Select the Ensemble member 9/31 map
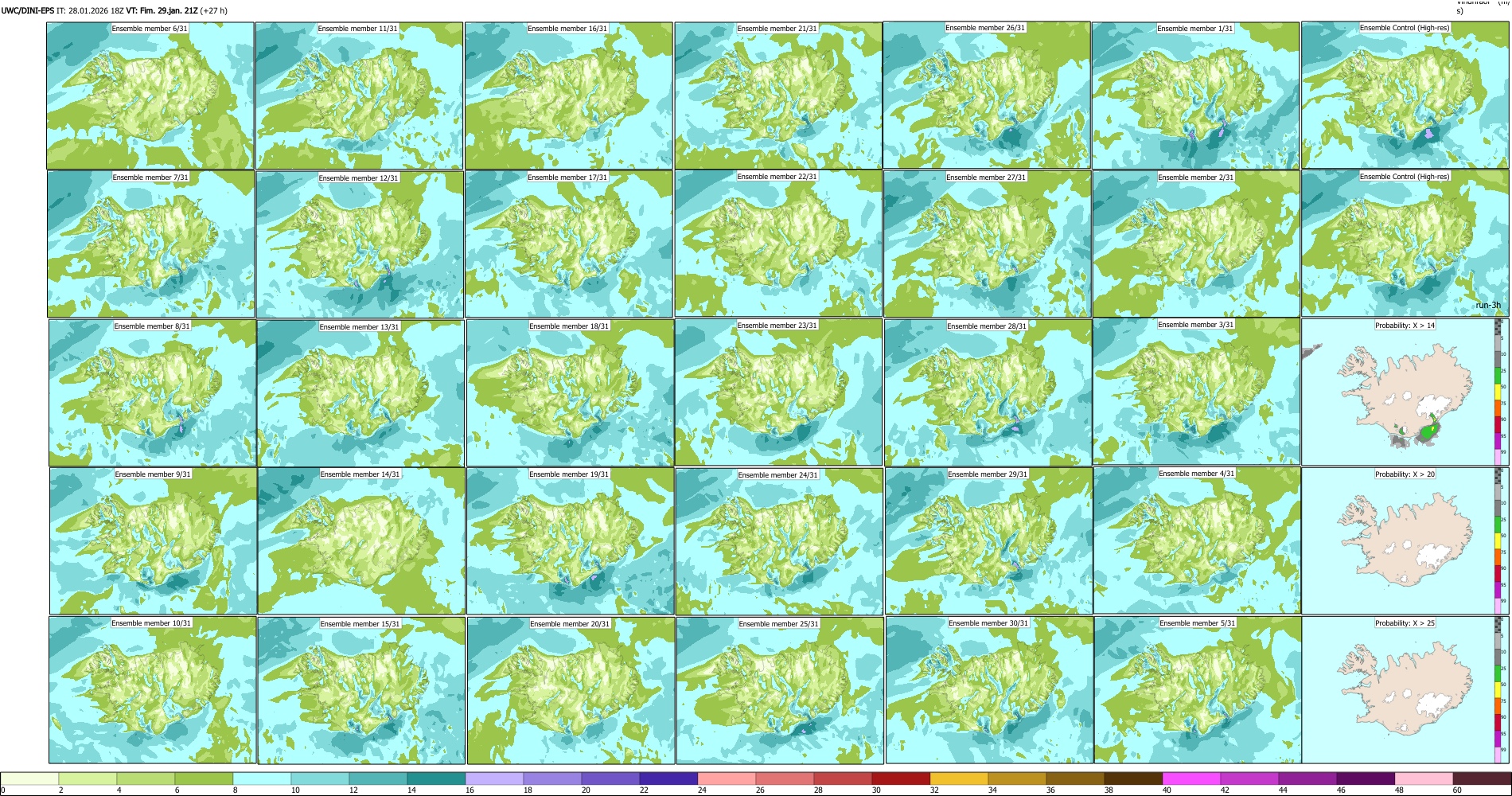This screenshot has height=796, width=1512. tap(154, 541)
